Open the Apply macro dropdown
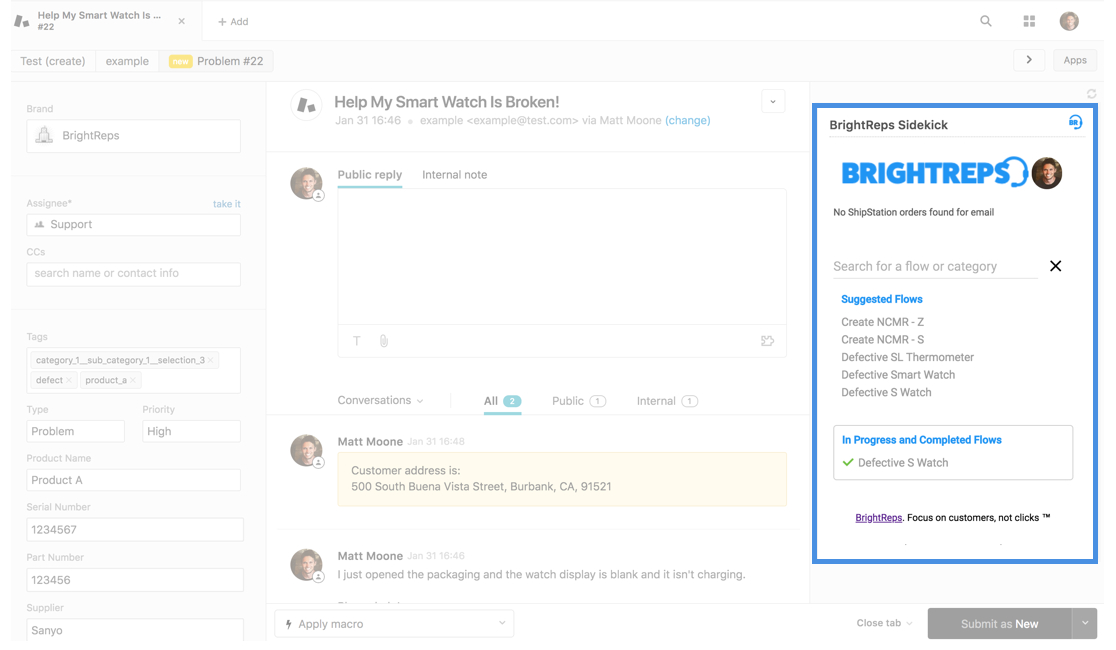1116x650 pixels. (394, 624)
